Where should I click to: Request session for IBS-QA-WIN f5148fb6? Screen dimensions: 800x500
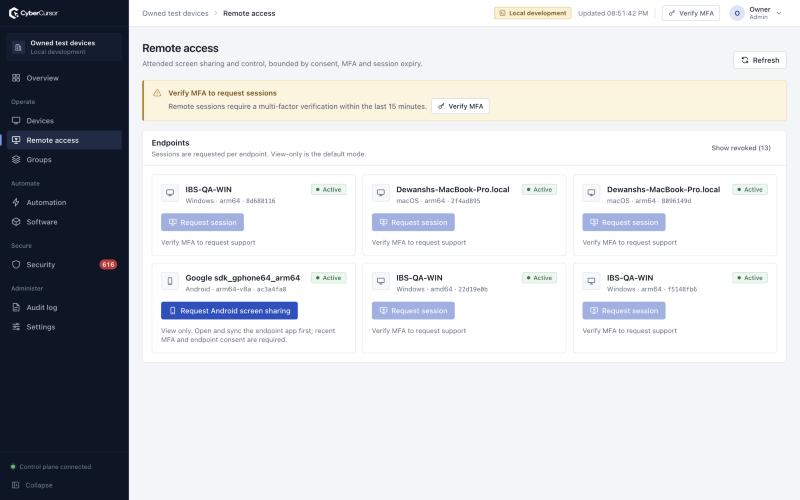point(624,311)
